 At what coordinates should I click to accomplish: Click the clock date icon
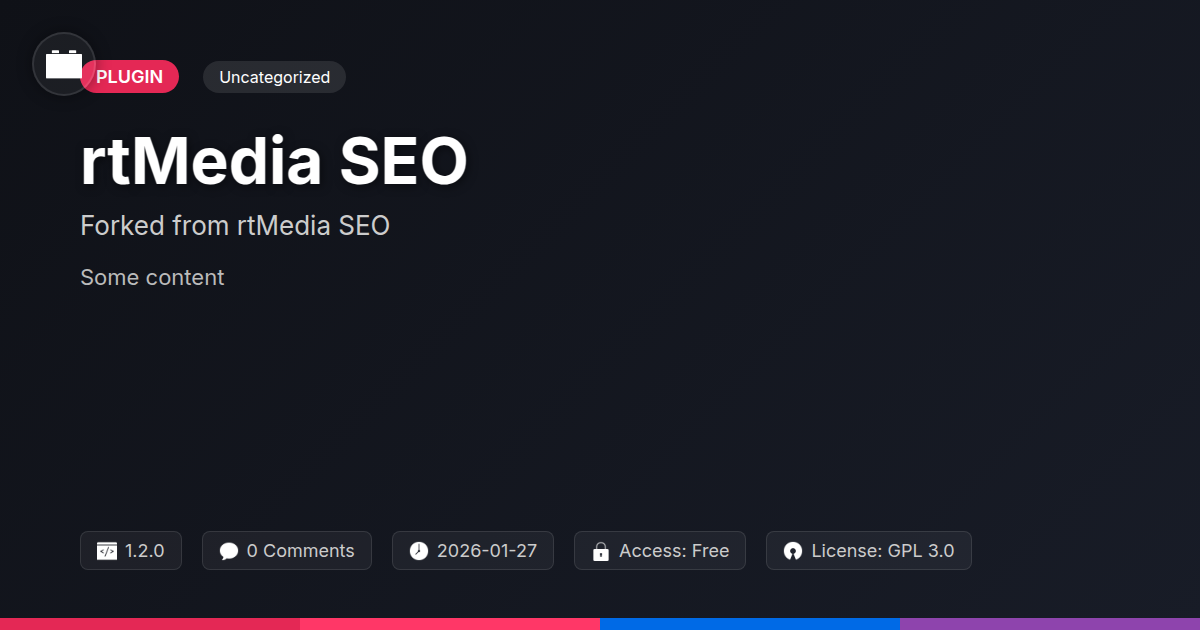[x=419, y=551]
